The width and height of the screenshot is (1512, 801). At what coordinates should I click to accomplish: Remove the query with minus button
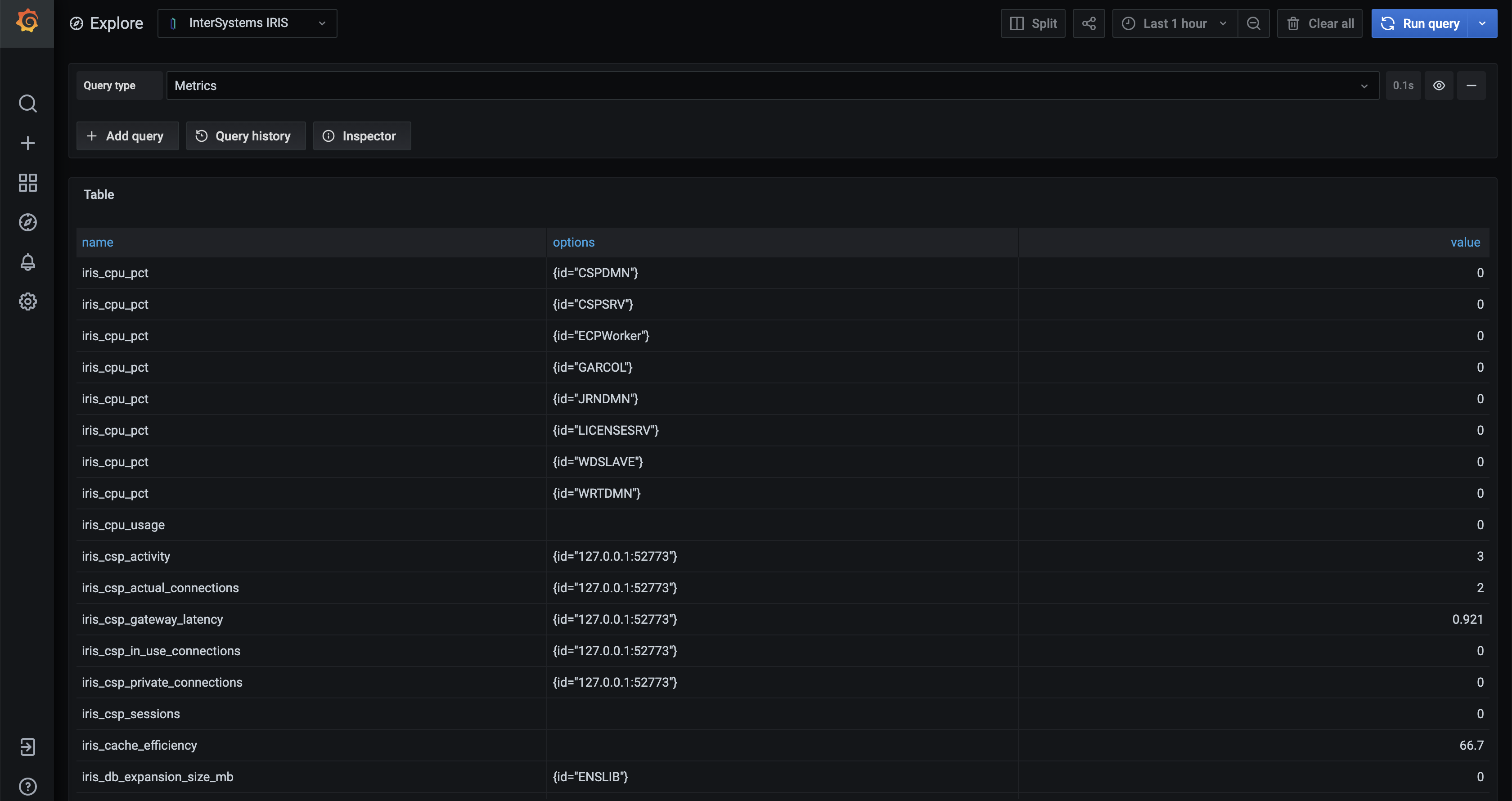coord(1471,85)
